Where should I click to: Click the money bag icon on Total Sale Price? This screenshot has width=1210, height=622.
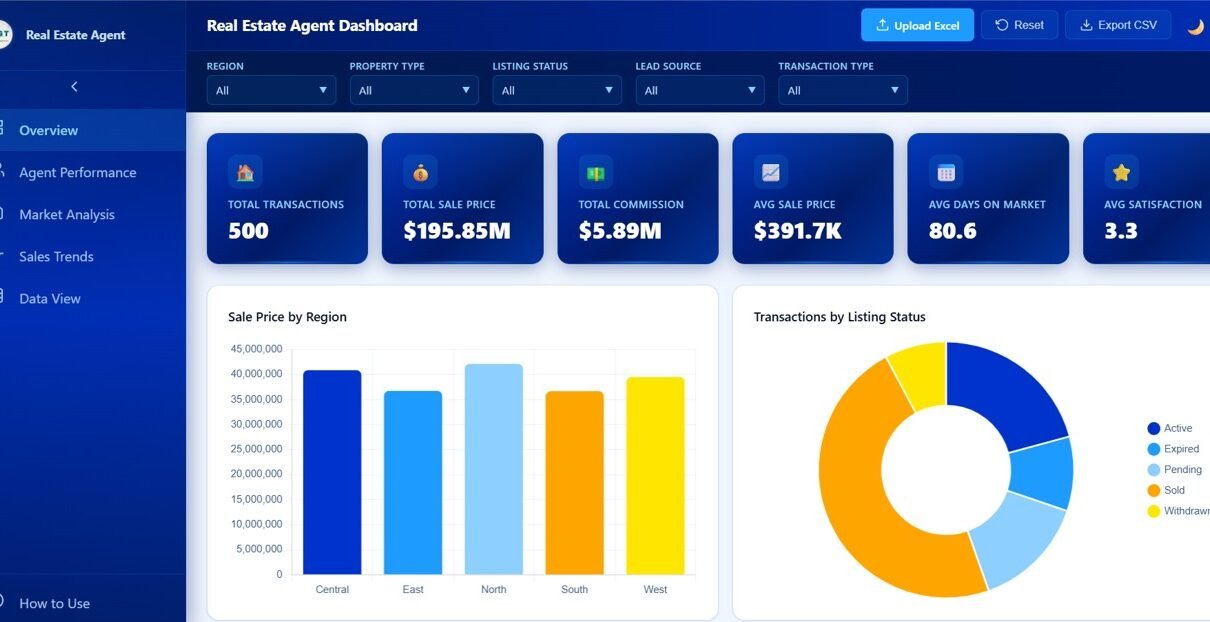tap(420, 172)
